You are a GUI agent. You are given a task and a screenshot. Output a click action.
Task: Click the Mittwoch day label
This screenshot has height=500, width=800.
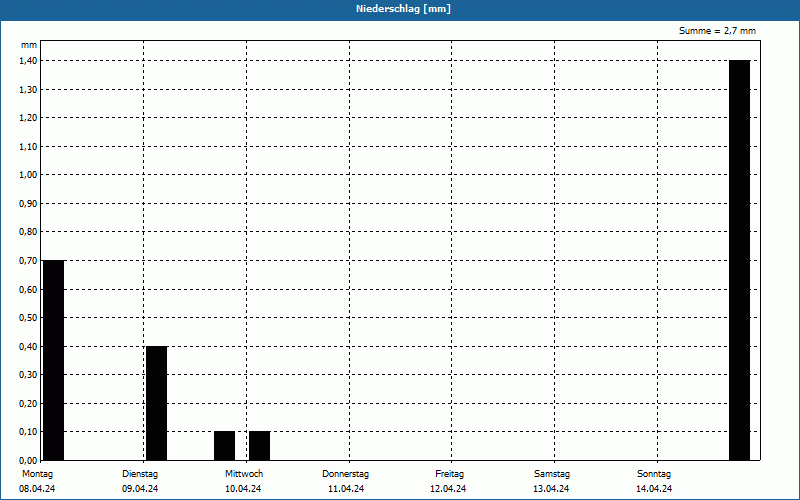click(244, 474)
